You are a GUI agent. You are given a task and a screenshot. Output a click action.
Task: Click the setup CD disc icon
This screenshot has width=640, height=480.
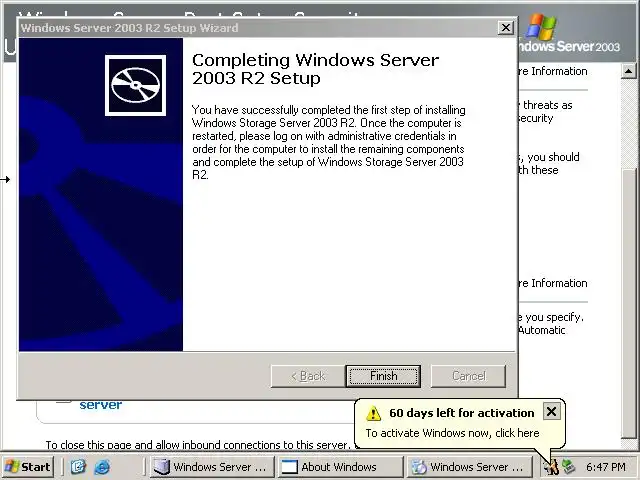point(136,85)
